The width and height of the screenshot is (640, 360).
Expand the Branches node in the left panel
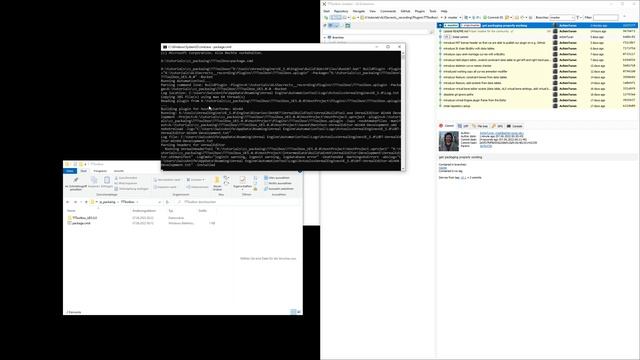325,38
